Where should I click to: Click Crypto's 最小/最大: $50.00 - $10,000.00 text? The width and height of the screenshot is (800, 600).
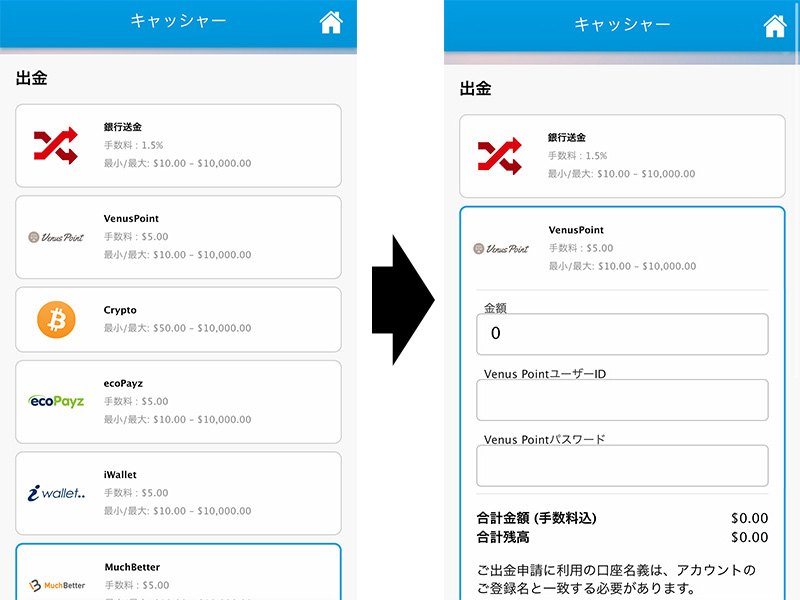click(178, 328)
